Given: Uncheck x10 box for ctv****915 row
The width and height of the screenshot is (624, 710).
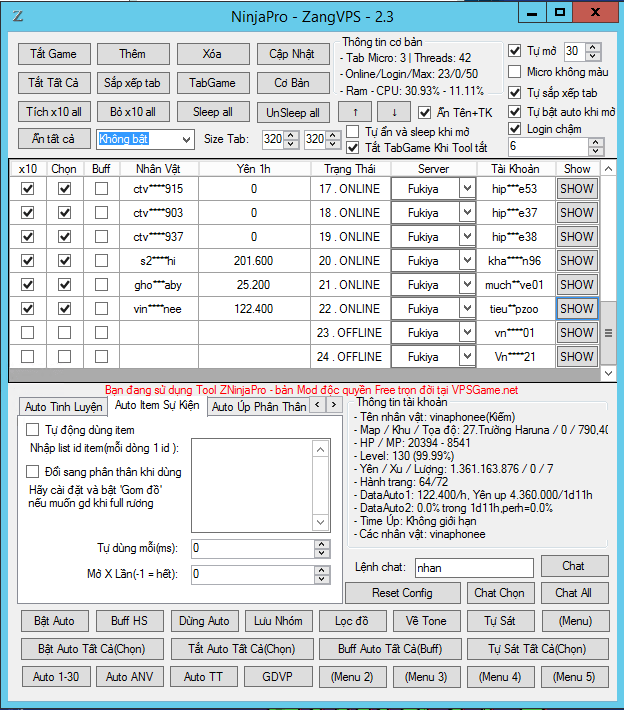Looking at the screenshot, I should tap(28, 188).
